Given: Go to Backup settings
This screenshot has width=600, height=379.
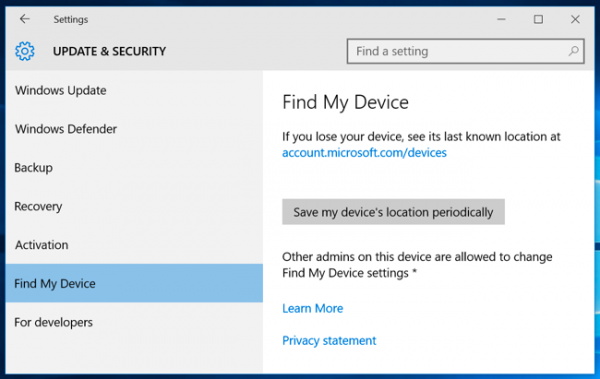Looking at the screenshot, I should tap(134, 168).
